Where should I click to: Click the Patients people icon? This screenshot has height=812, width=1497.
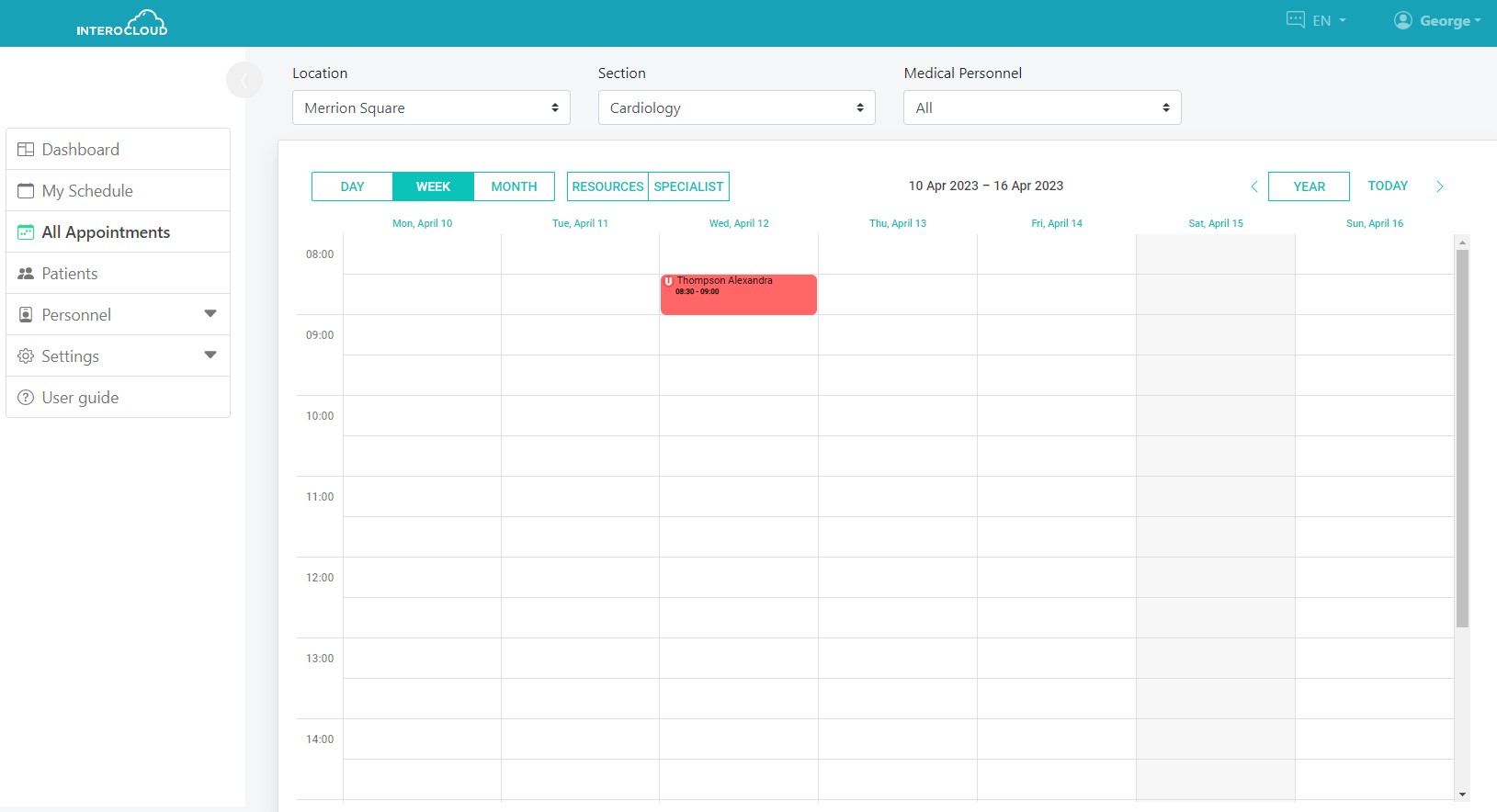coord(26,274)
